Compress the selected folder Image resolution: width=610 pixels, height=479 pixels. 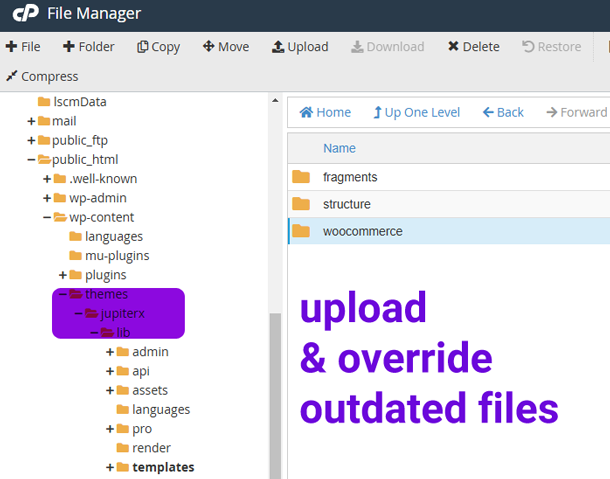point(42,76)
